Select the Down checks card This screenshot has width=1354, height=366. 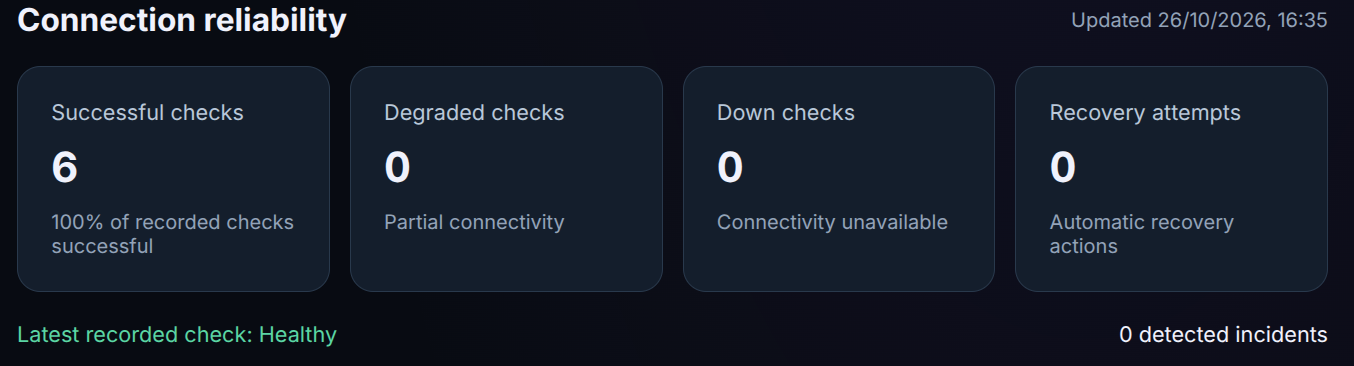pos(839,179)
